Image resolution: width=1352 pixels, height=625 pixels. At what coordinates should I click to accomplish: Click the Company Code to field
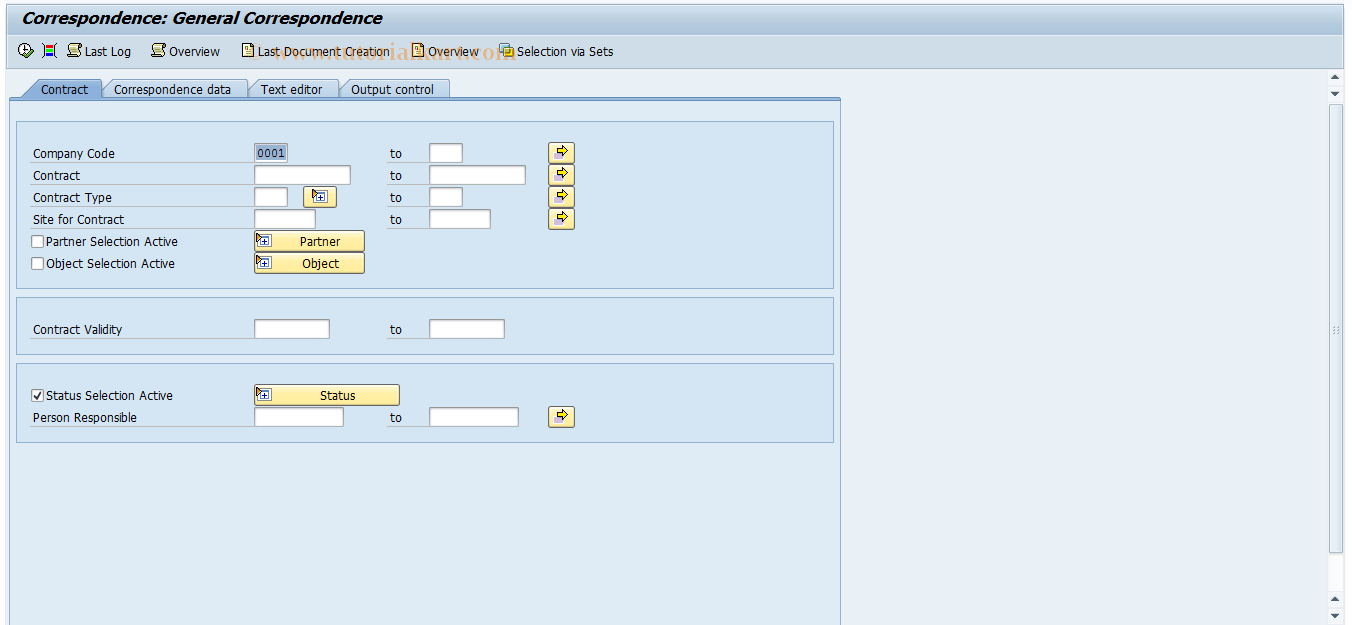pyautogui.click(x=446, y=153)
